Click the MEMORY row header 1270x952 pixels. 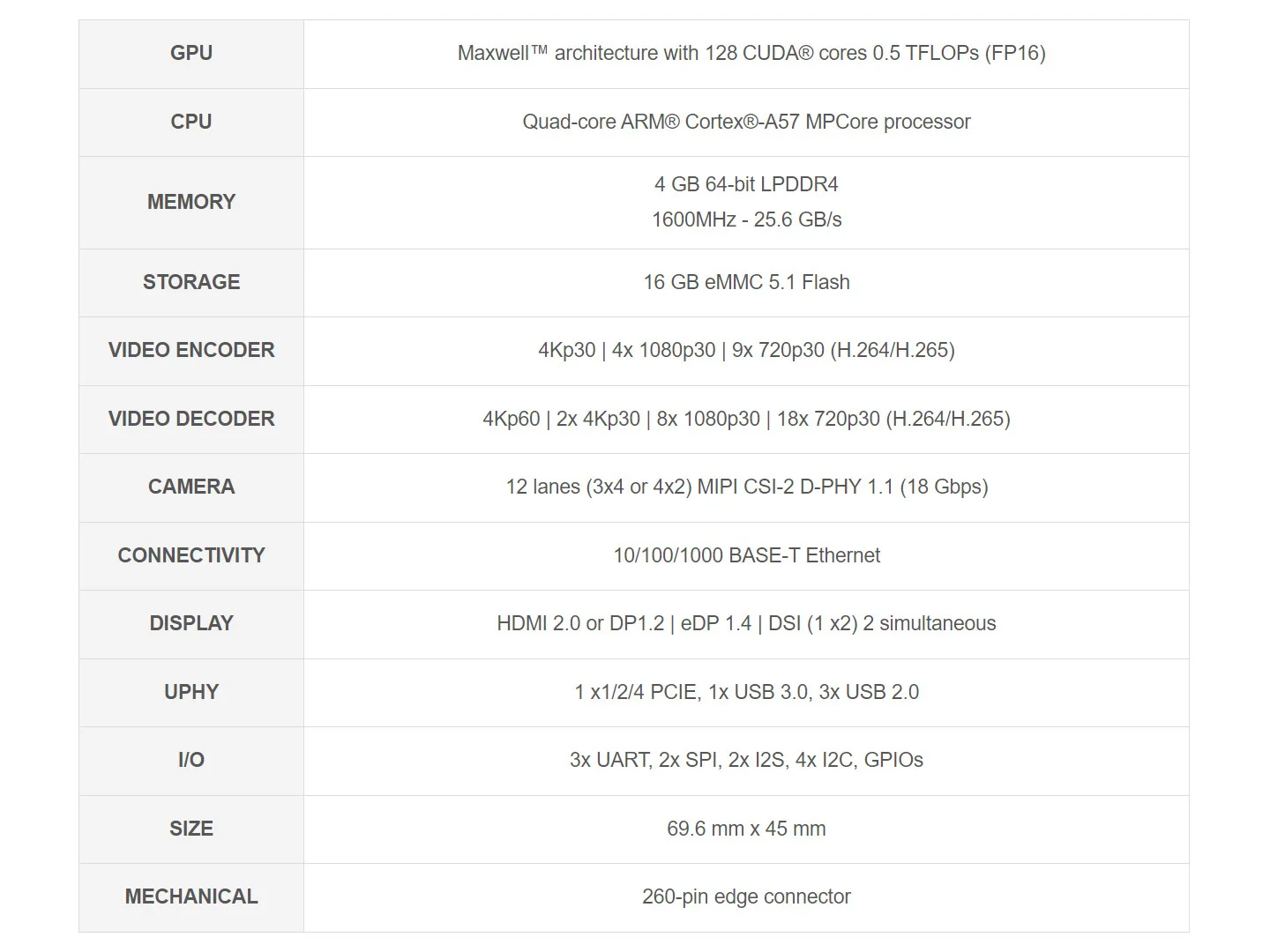[191, 202]
